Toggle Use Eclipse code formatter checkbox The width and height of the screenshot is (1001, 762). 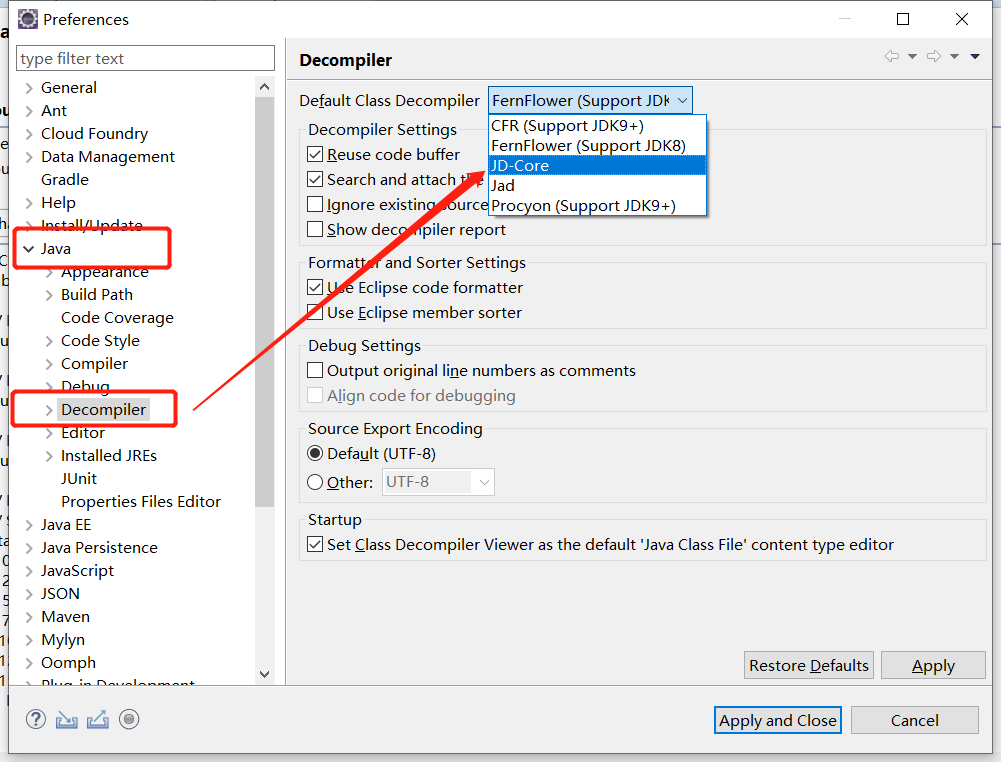pos(315,287)
